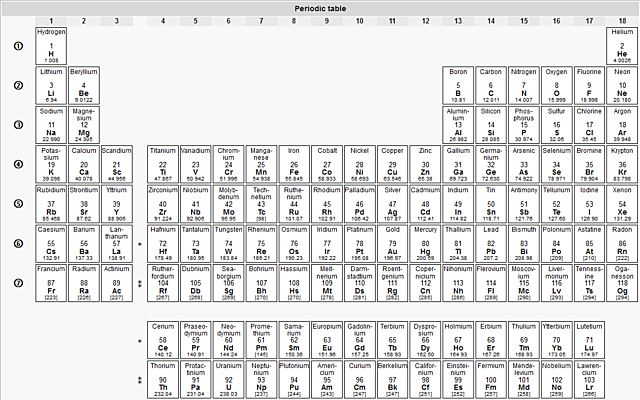Click the Lanthanum element cell

tap(117, 243)
